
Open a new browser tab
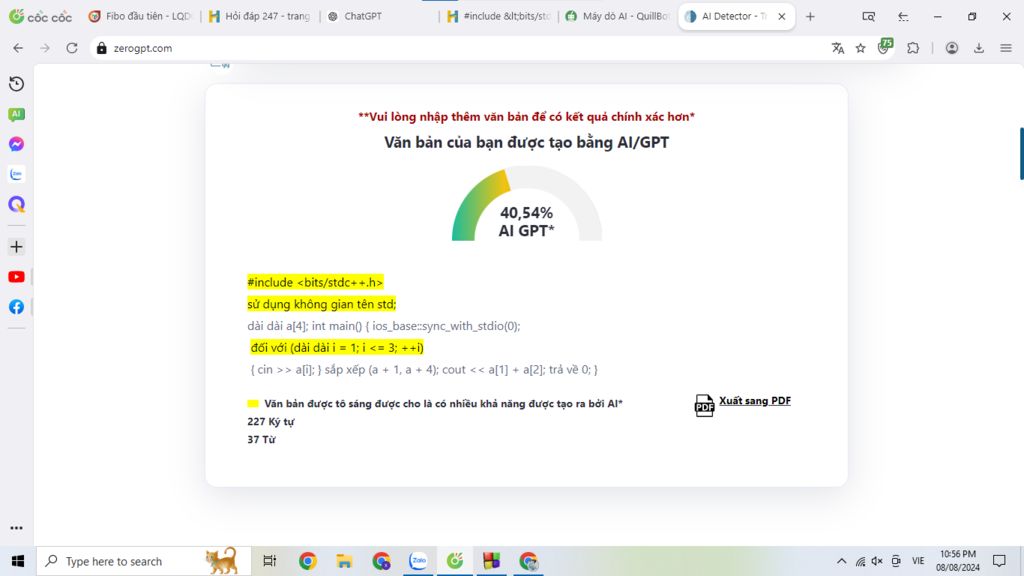(x=810, y=16)
